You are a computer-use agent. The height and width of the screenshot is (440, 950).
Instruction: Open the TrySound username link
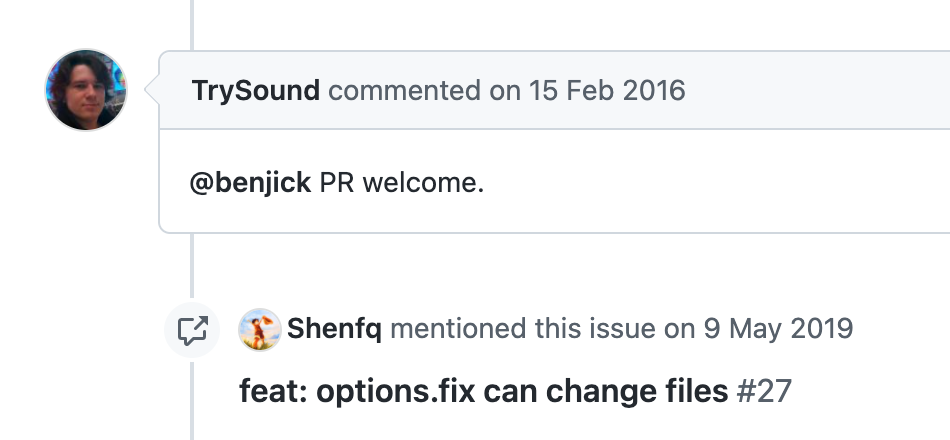point(255,90)
